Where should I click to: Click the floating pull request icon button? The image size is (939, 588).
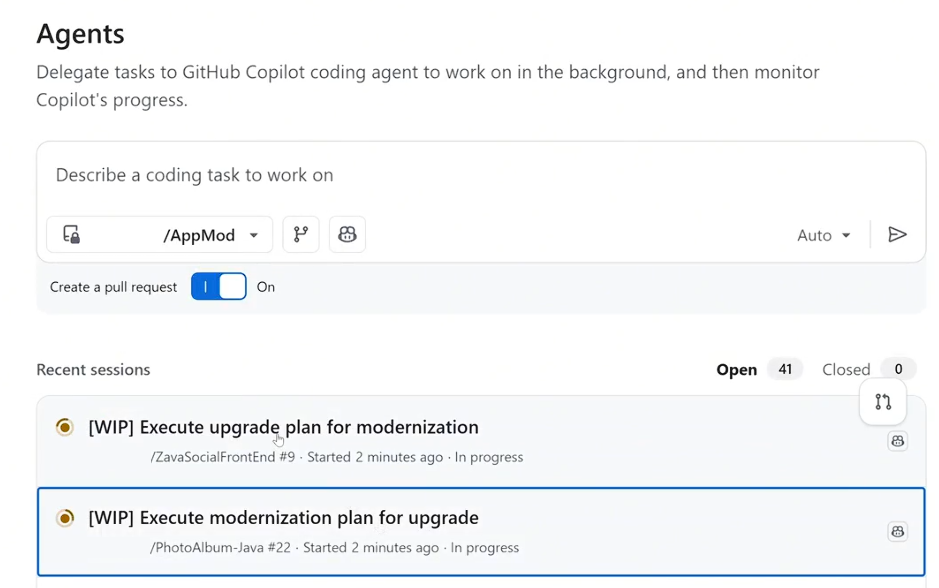pyautogui.click(x=883, y=402)
